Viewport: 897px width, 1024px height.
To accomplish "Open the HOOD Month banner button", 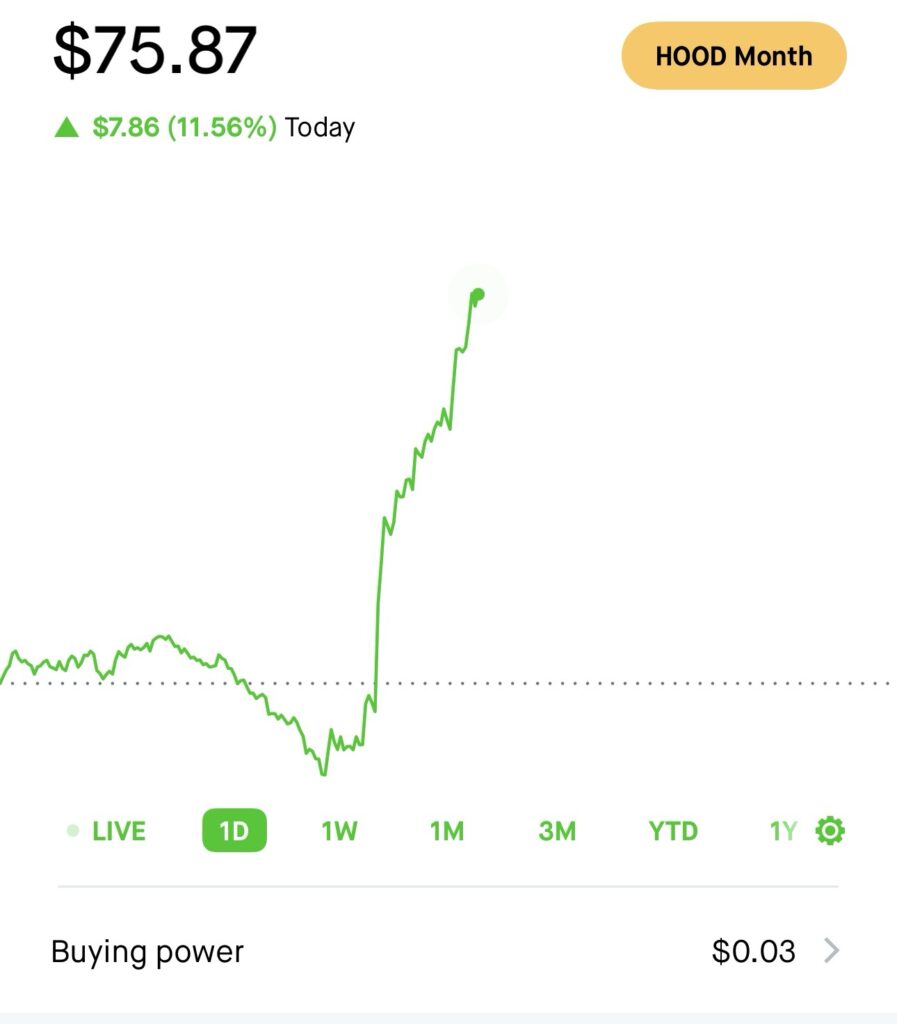I will 734,56.
